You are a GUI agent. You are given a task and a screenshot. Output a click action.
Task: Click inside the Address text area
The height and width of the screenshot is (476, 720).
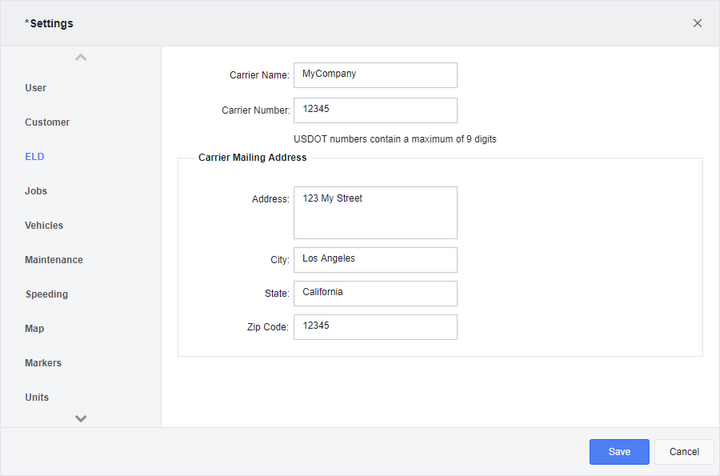point(375,213)
